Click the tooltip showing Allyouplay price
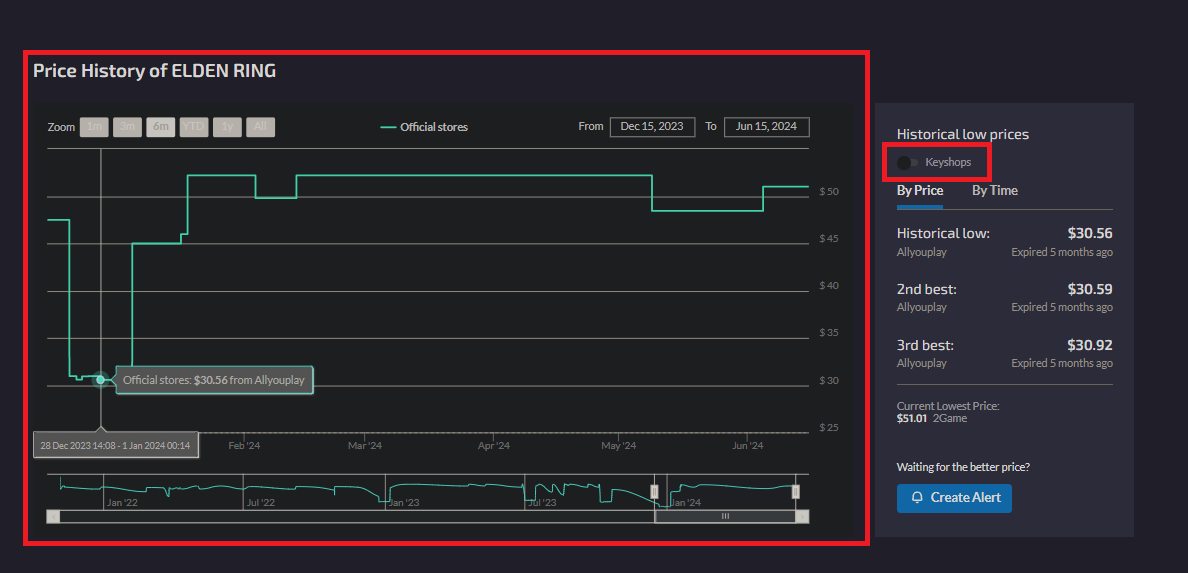The image size is (1188, 573). pos(214,380)
